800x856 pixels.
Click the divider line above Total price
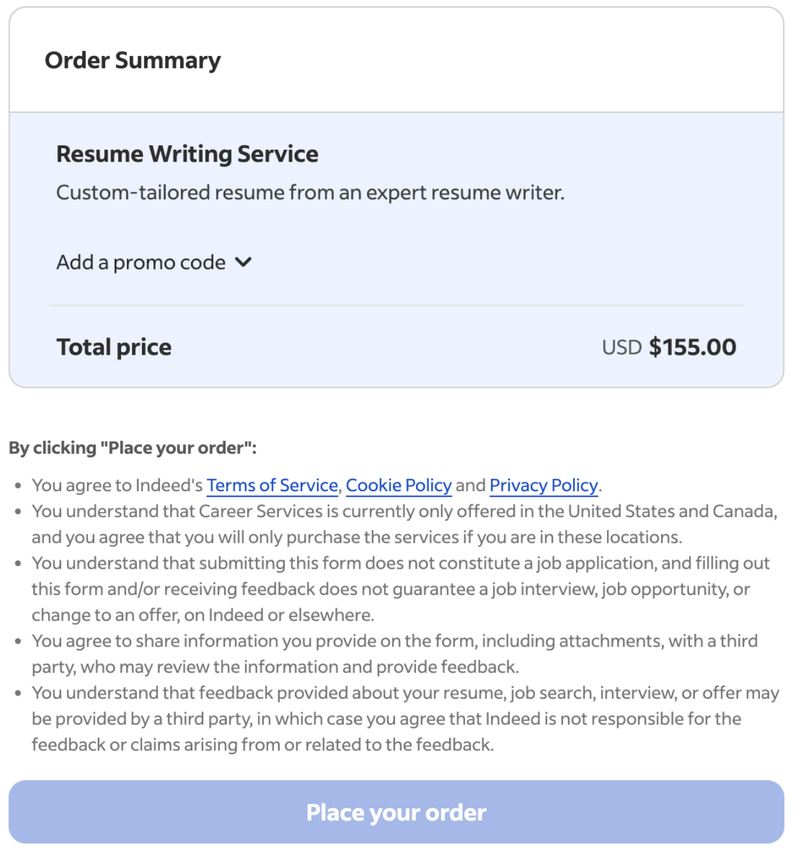pos(398,305)
